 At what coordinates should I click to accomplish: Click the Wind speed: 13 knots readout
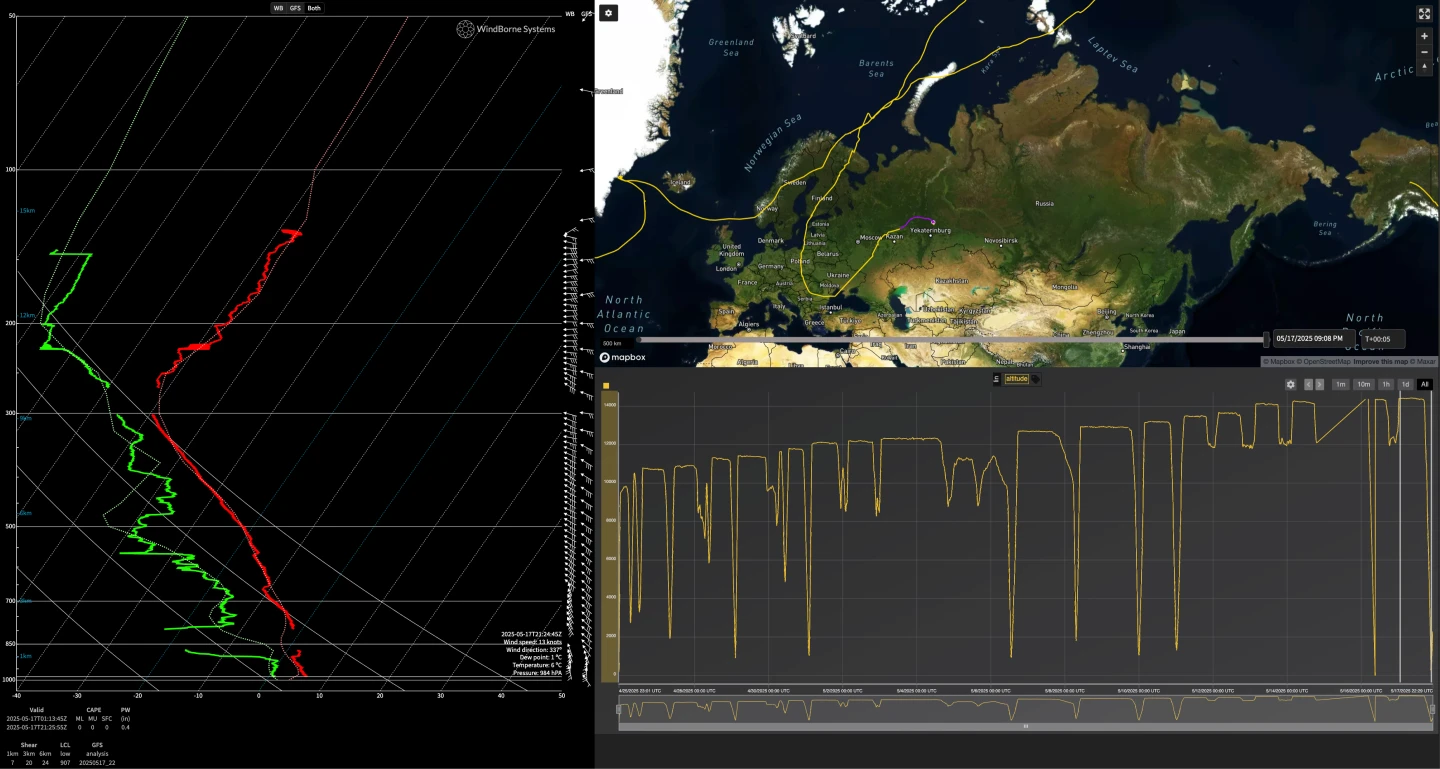(x=531, y=641)
